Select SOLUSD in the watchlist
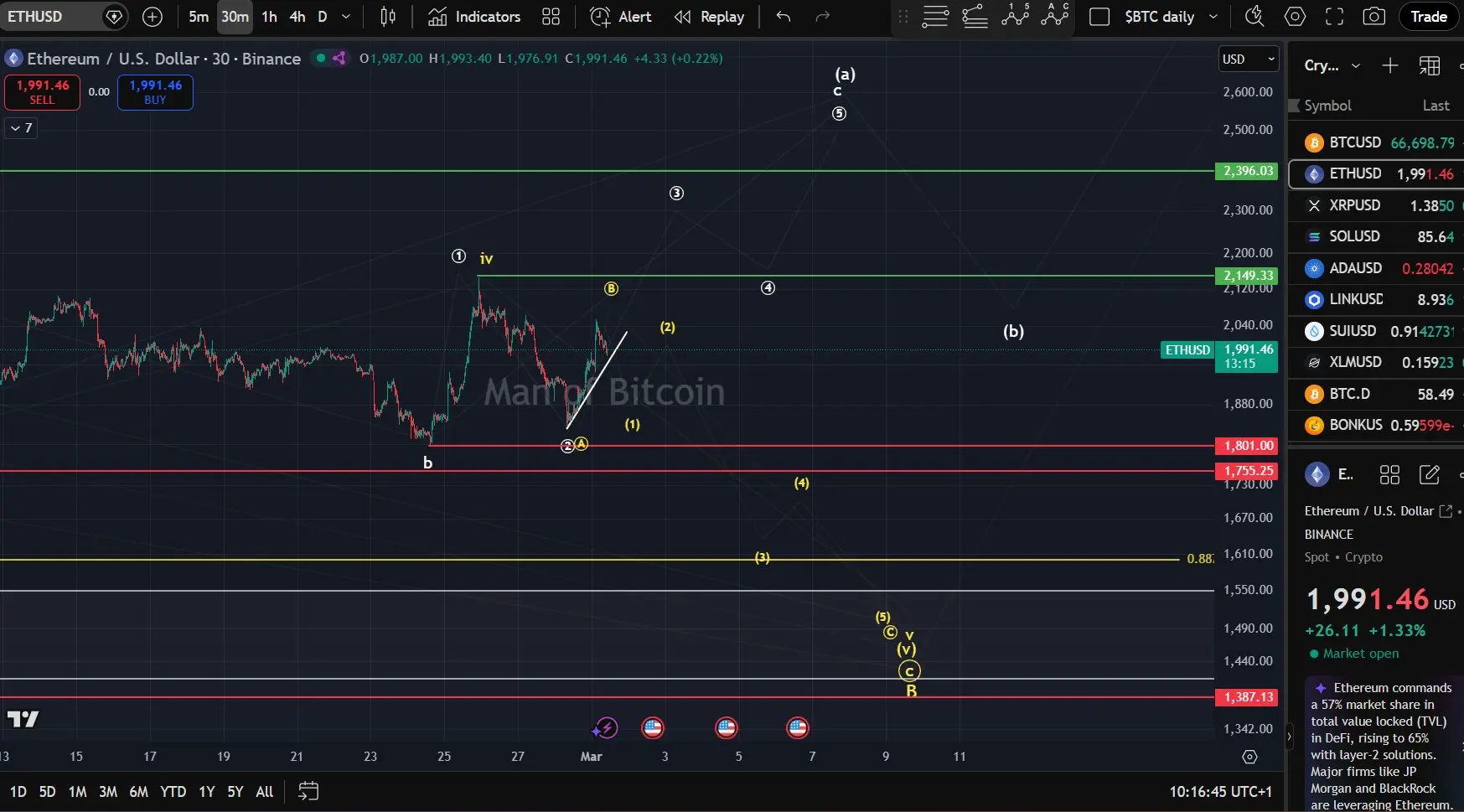This screenshot has width=1464, height=812. (1376, 236)
